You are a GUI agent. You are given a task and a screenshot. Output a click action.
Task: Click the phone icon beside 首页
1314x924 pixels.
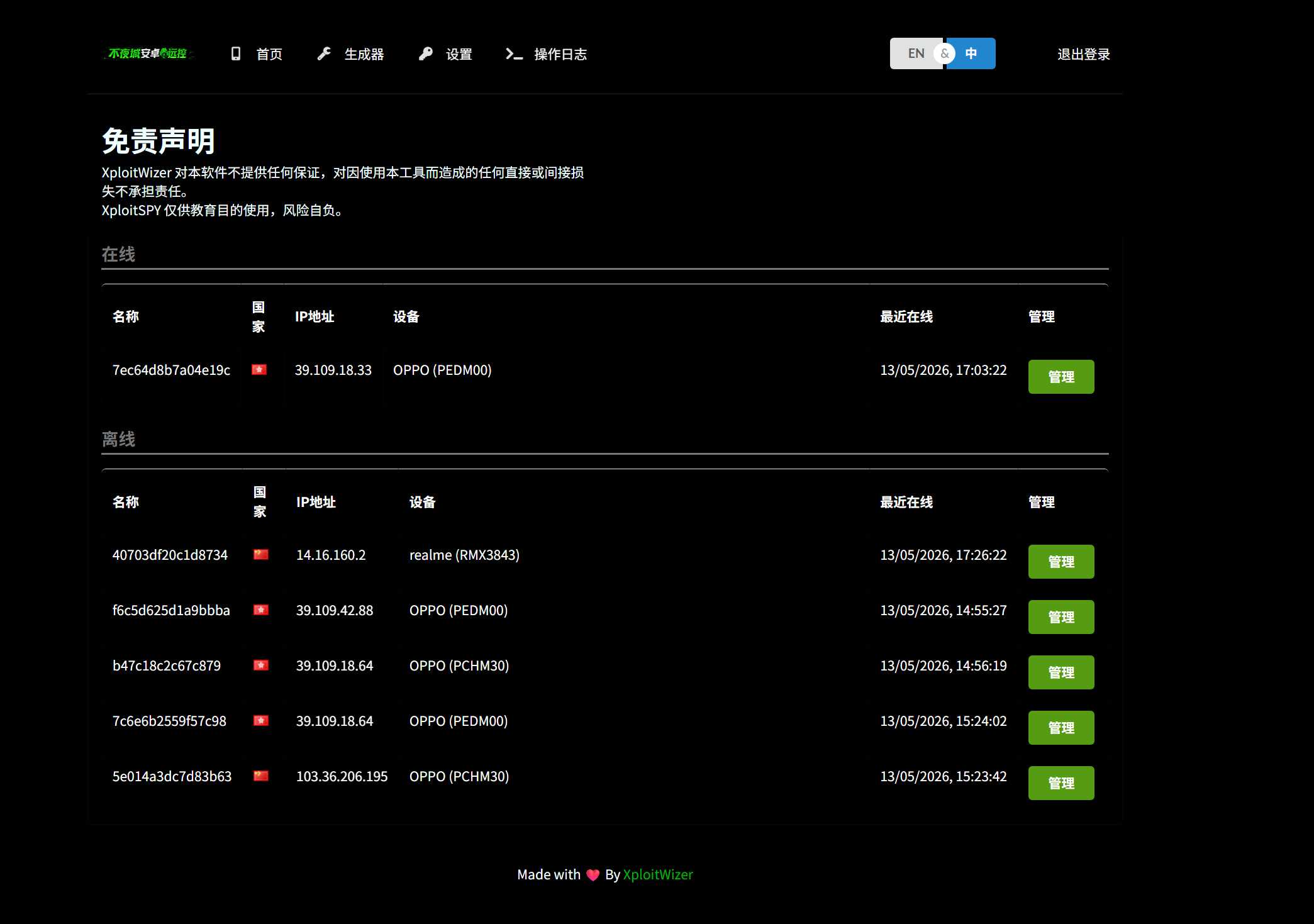[x=236, y=54]
